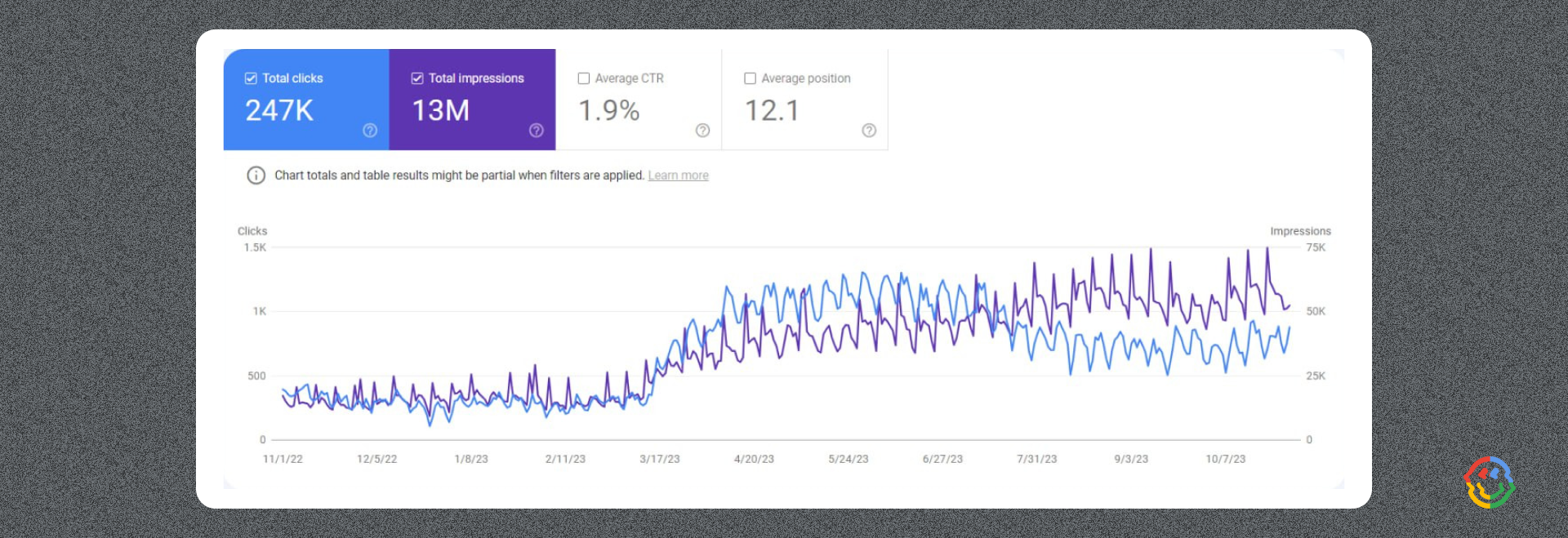Image resolution: width=1568 pixels, height=538 pixels.
Task: Select the 12.1 Average position card
Action: pos(805,100)
